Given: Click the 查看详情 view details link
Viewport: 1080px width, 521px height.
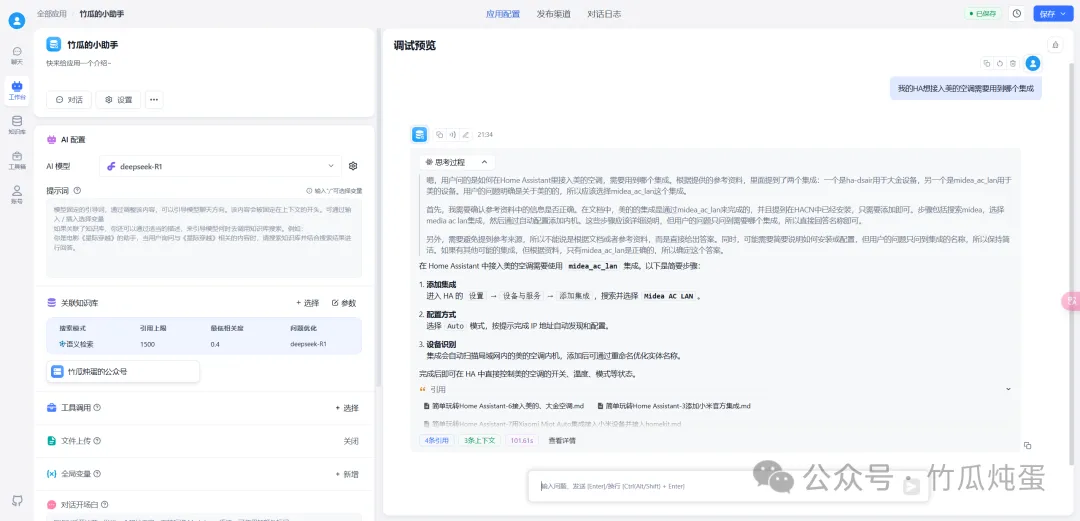Looking at the screenshot, I should coord(562,440).
